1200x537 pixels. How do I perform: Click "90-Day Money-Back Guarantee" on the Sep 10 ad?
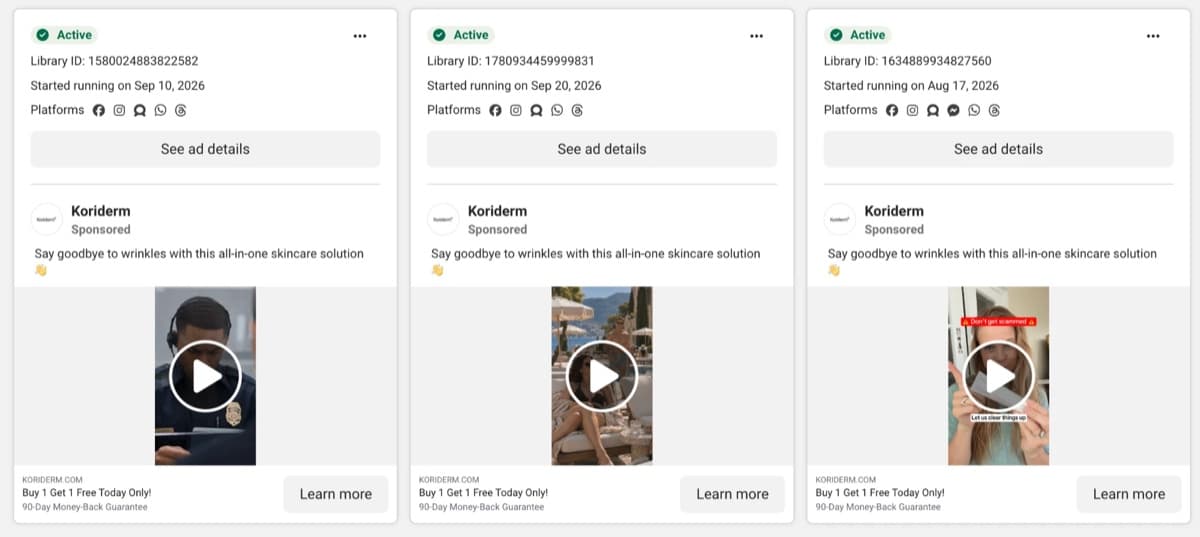point(85,507)
